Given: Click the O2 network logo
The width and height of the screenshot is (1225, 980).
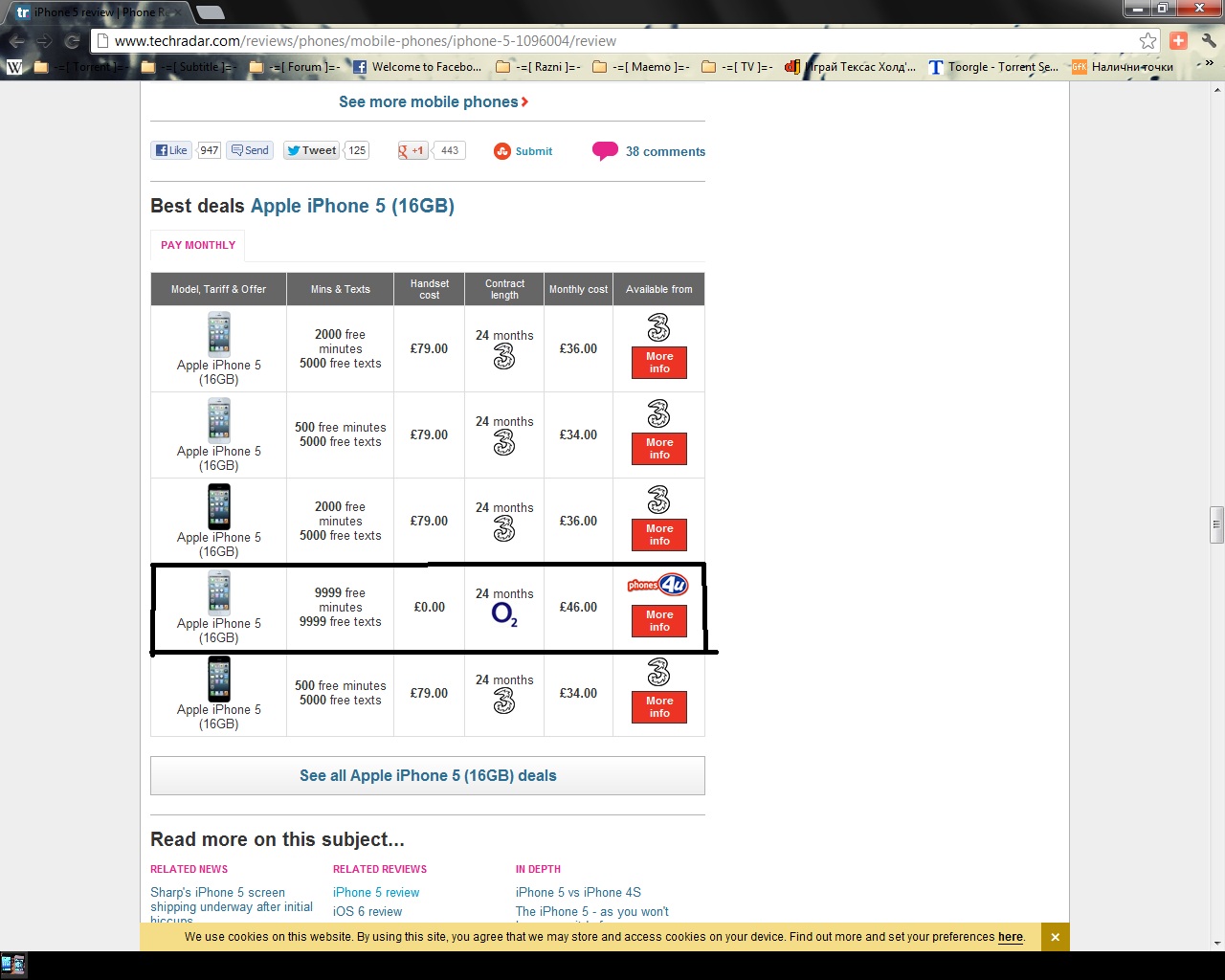Looking at the screenshot, I should click(x=504, y=614).
